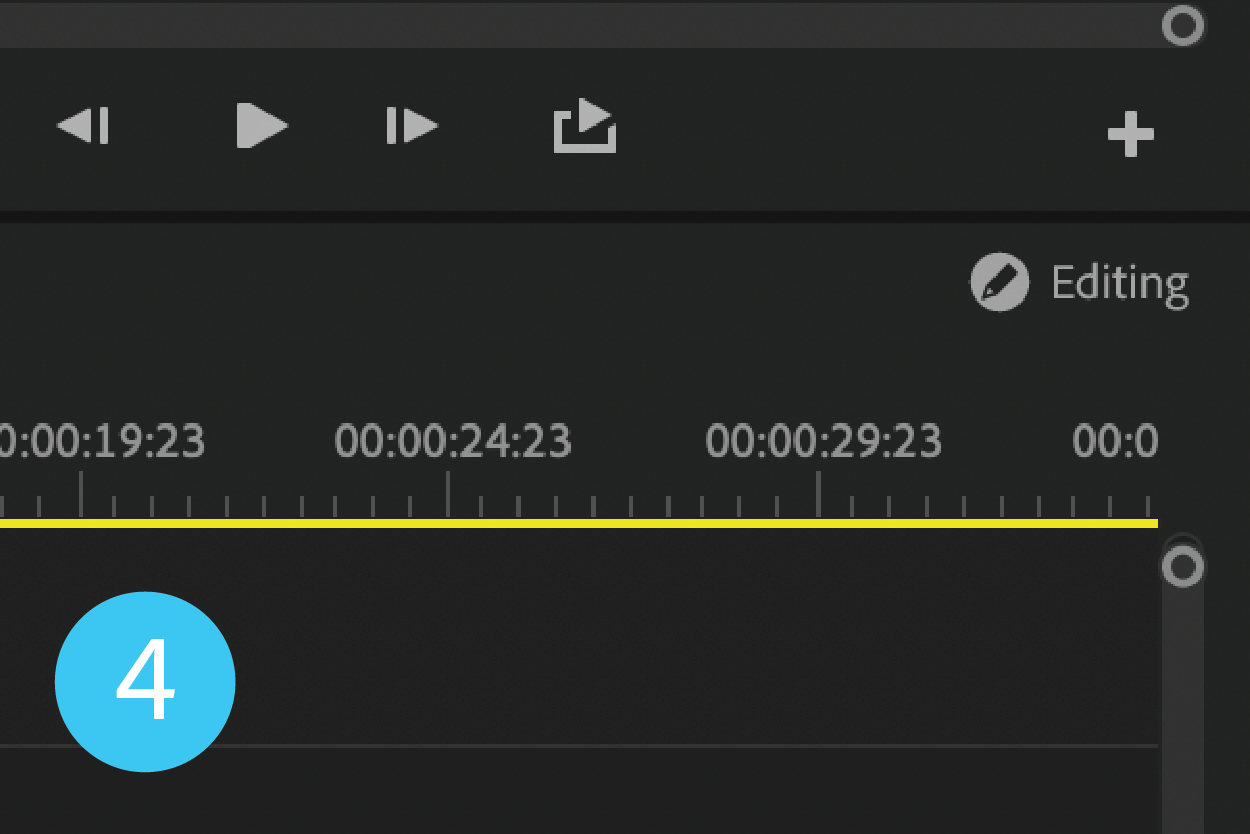
Task: Click the vertical scrollbar's round top handle
Action: pos(1183,567)
